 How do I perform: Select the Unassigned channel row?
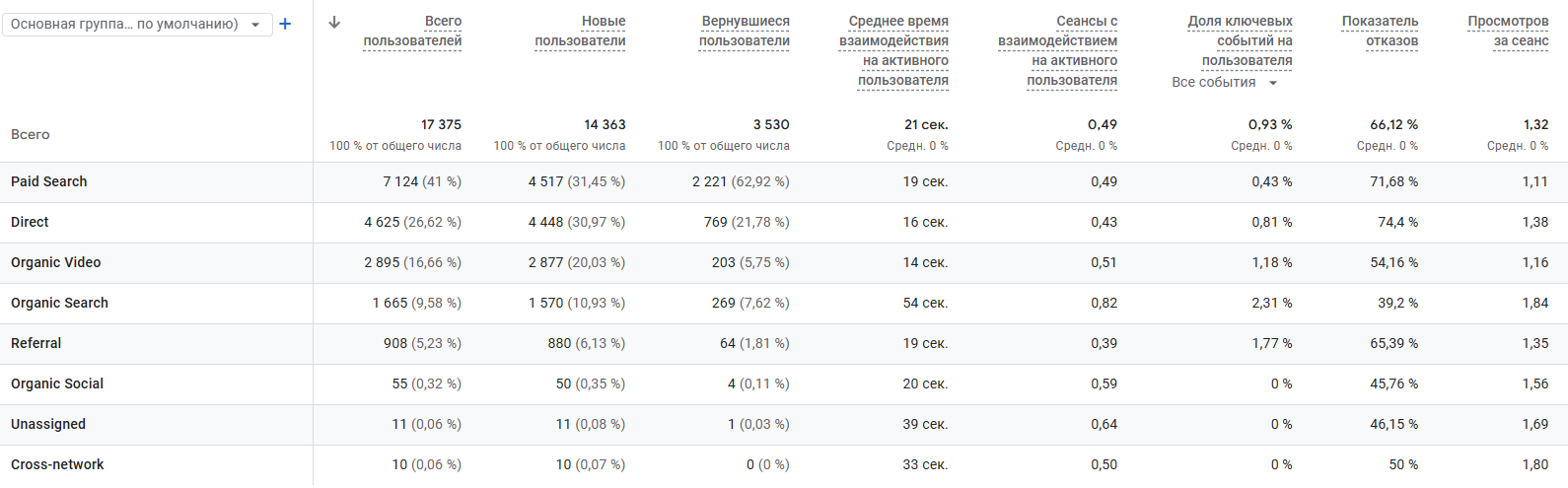[x=48, y=424]
